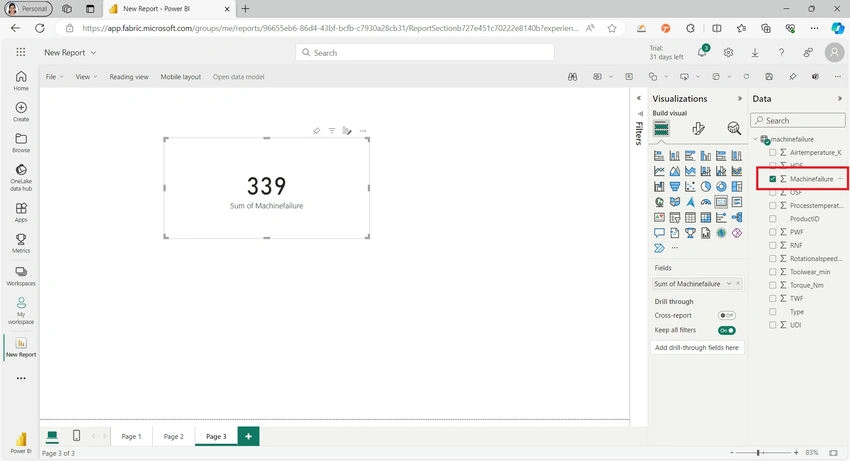This screenshot has height=461, width=850.
Task: Check the ProductID field
Action: (x=772, y=219)
